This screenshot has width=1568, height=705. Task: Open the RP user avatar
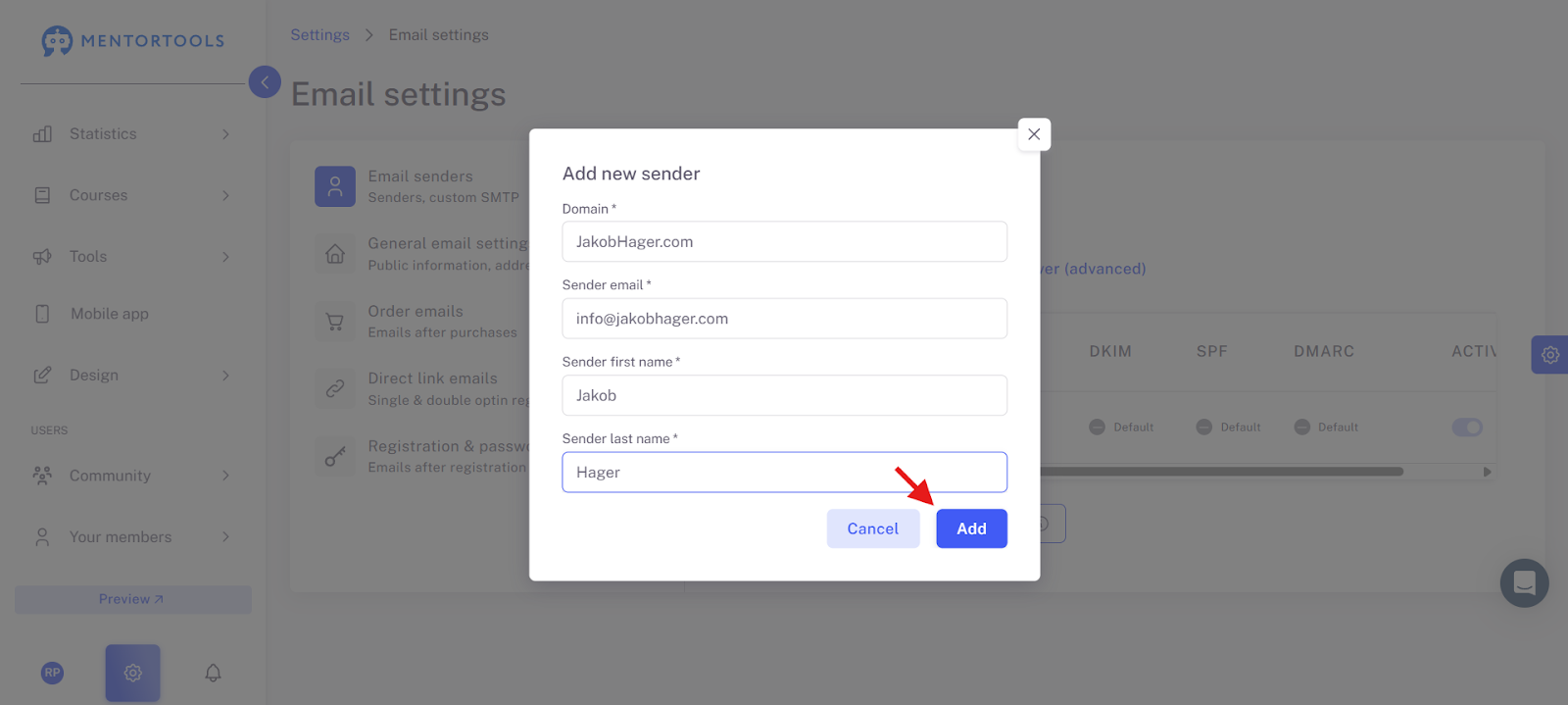click(53, 673)
